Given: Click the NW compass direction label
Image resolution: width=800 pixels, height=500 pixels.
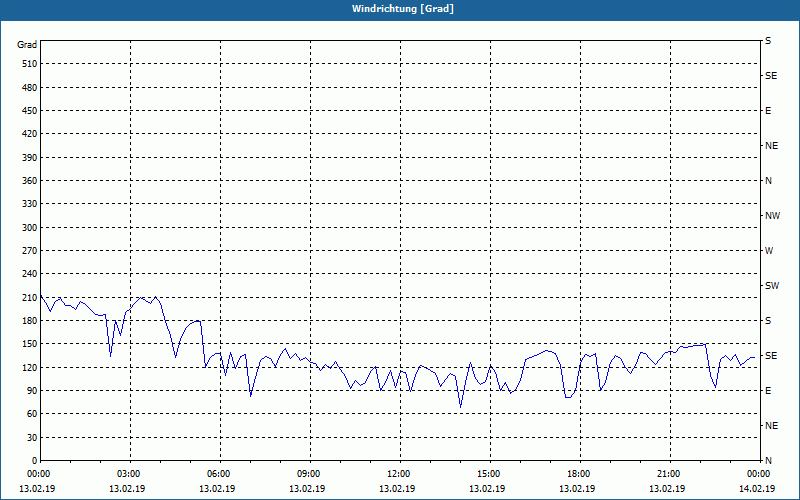Looking at the screenshot, I should [x=772, y=216].
